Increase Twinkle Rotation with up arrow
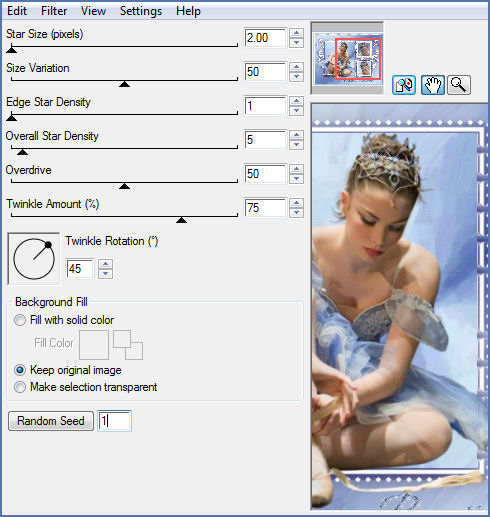Screen dimensions: 490x517 coord(105,264)
